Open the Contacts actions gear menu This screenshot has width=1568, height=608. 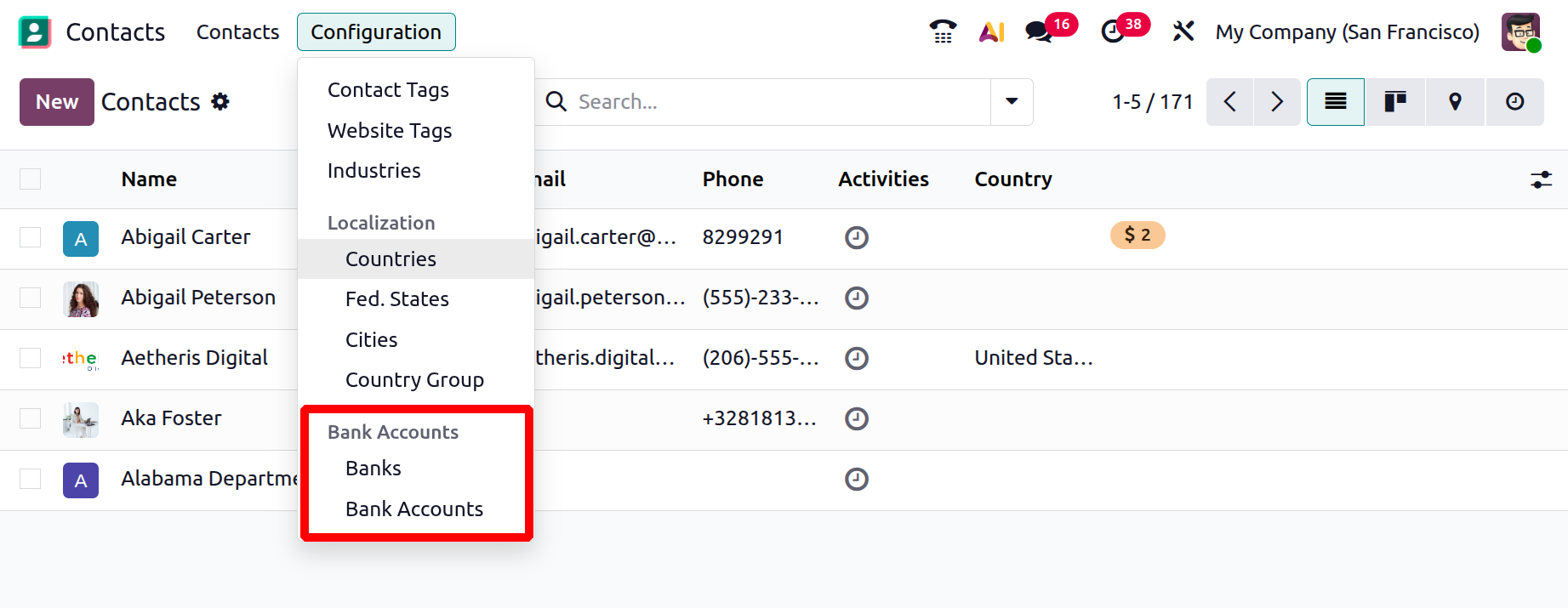(x=220, y=102)
